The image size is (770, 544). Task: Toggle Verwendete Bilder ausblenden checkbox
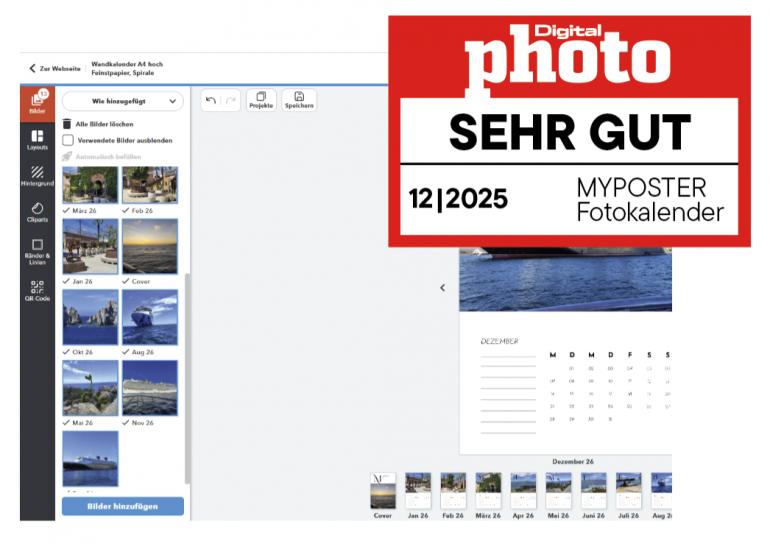[68, 140]
